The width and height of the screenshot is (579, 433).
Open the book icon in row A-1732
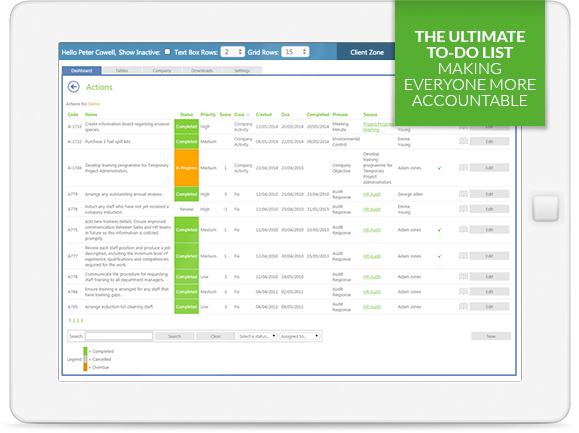pyautogui.click(x=463, y=141)
